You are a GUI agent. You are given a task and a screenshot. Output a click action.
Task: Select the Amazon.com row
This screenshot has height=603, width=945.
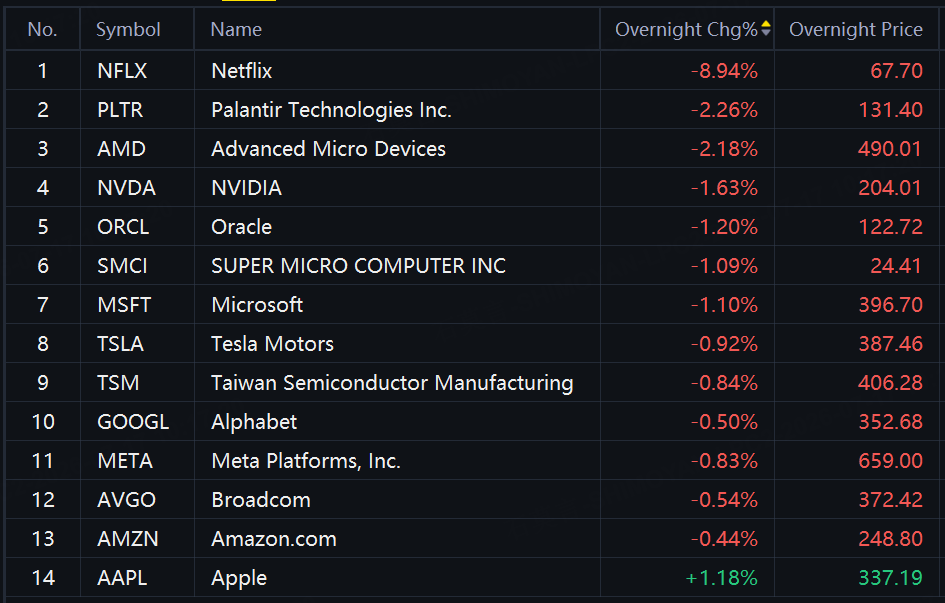[472, 539]
